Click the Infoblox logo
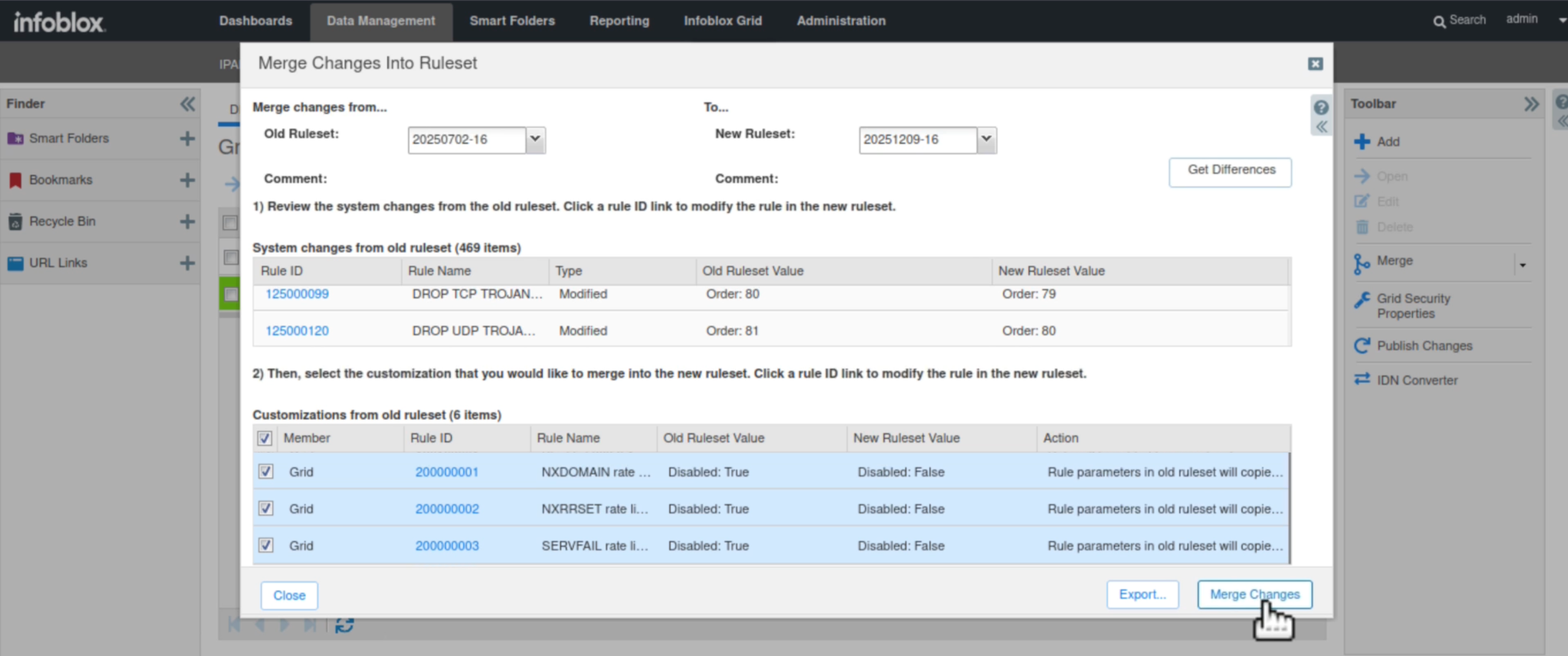The height and width of the screenshot is (656, 1568). pos(59,22)
